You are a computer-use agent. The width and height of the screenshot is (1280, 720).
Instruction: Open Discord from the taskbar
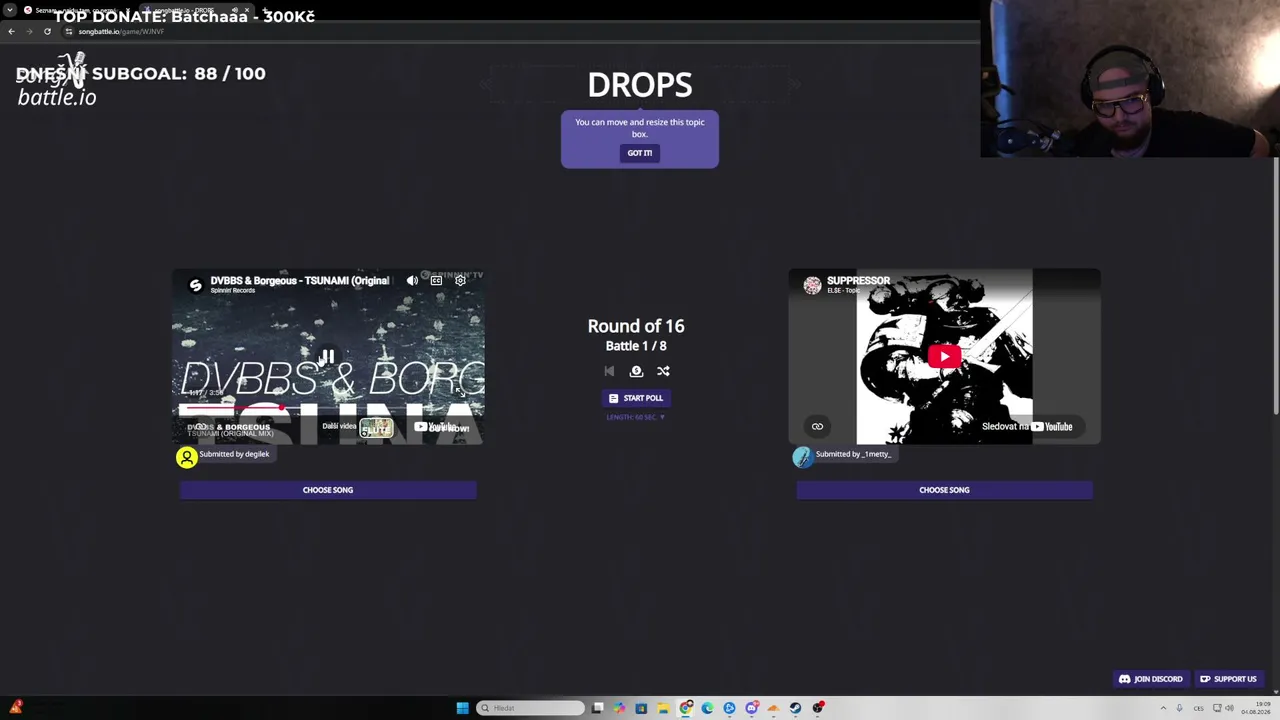point(751,708)
